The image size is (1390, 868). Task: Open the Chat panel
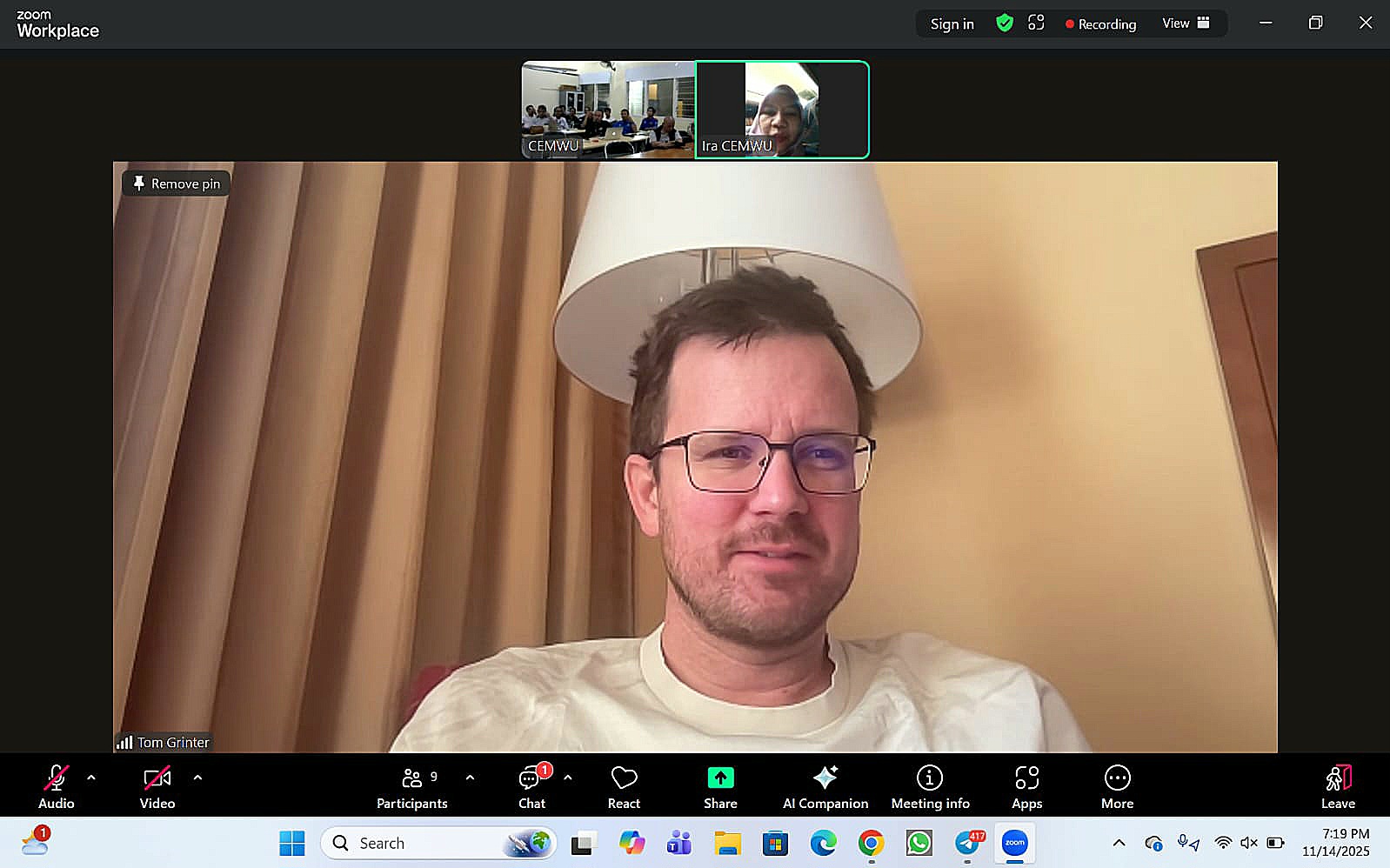click(x=531, y=787)
